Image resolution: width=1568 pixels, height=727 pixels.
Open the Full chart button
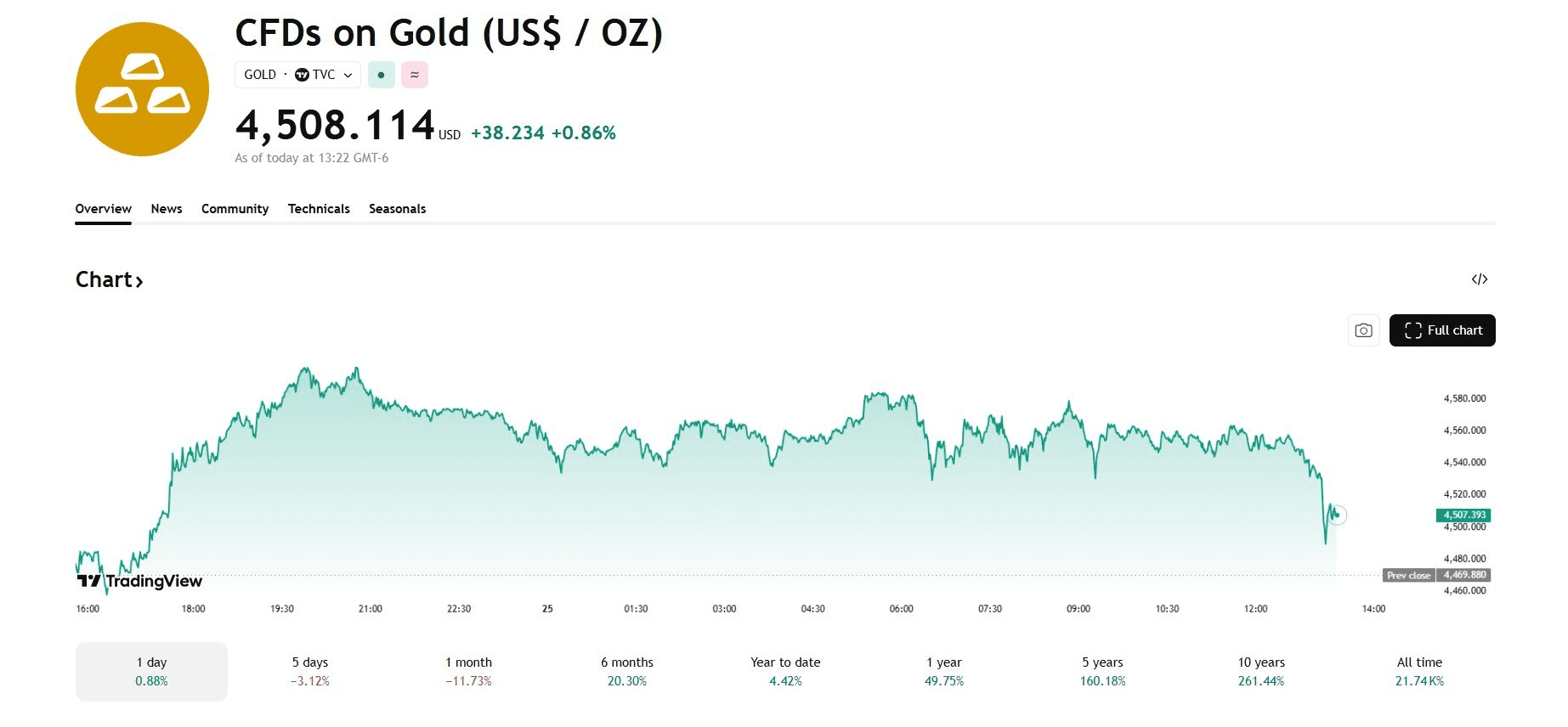pyautogui.click(x=1441, y=330)
